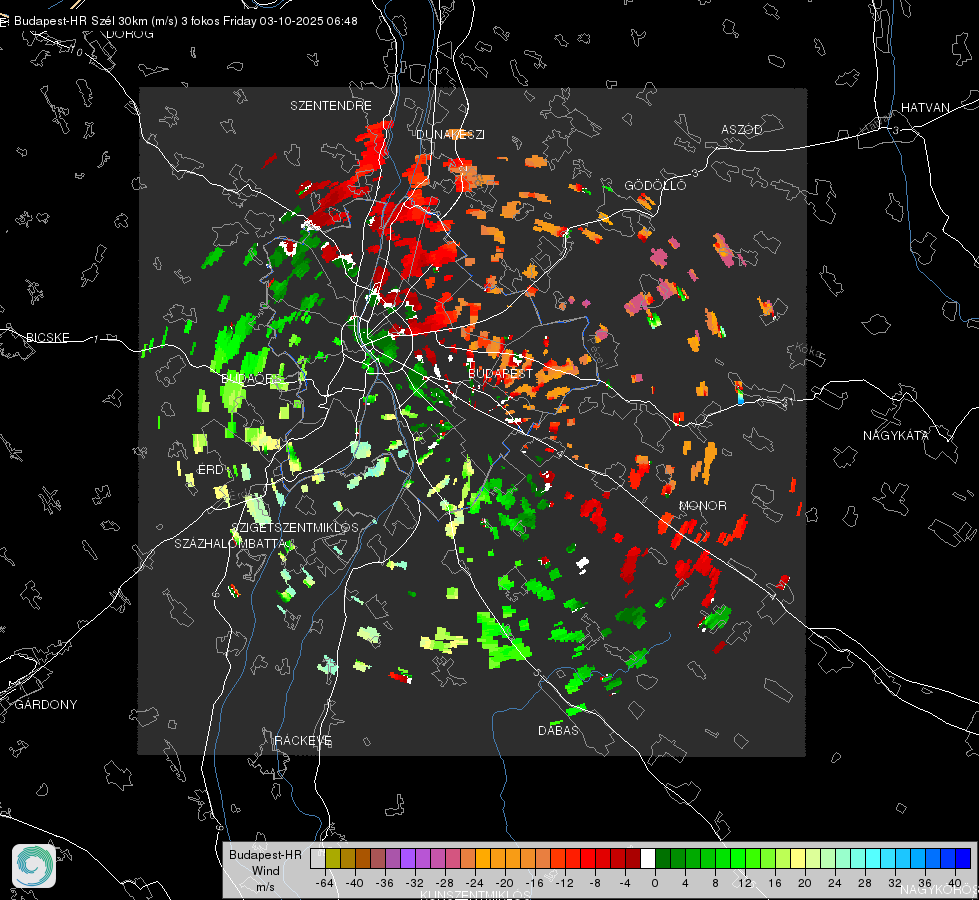Screen dimensions: 979x900
Task: Click the 20 legend scale value
Action: [804, 883]
